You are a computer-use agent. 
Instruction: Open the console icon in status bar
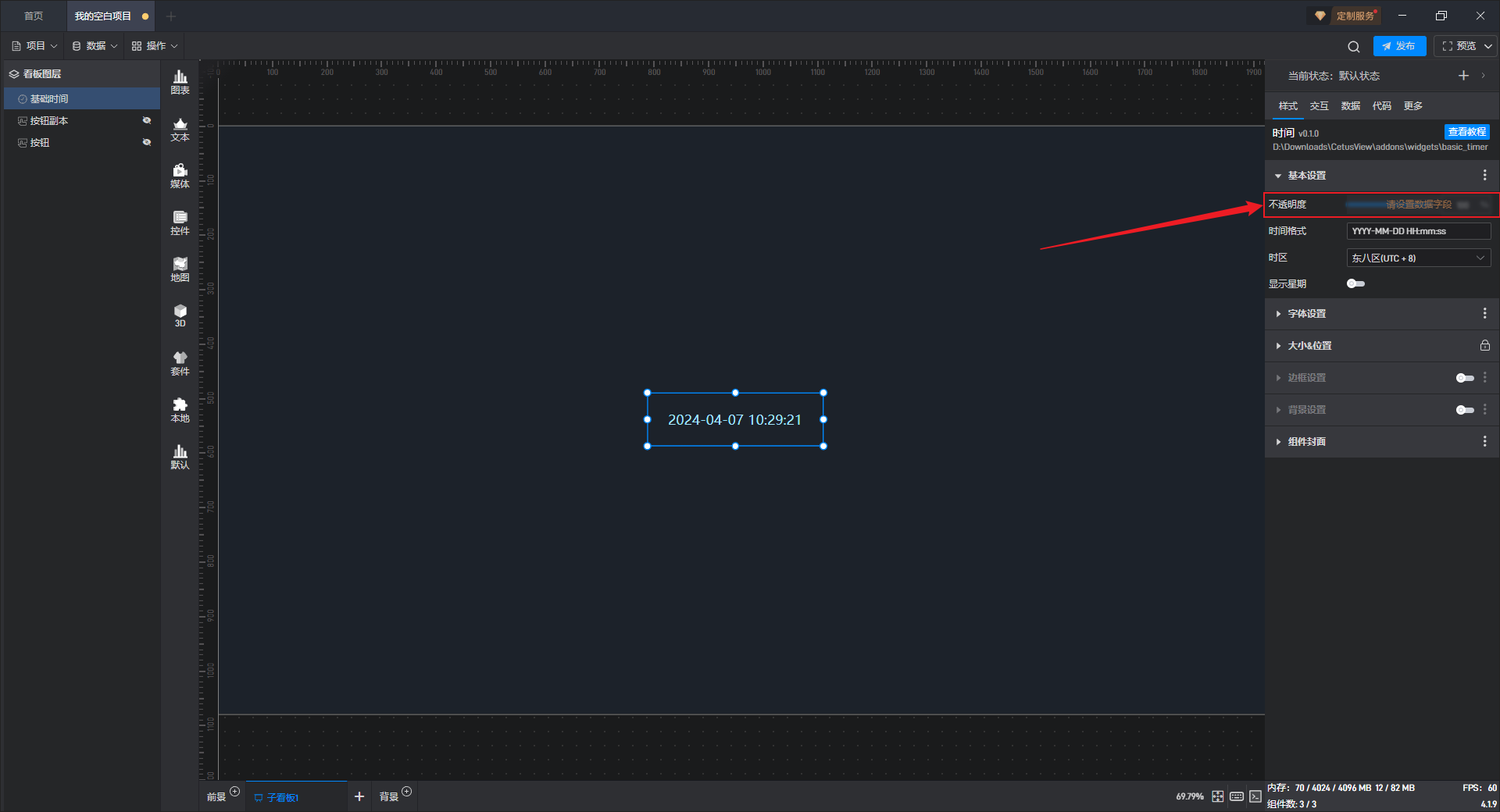1255,796
